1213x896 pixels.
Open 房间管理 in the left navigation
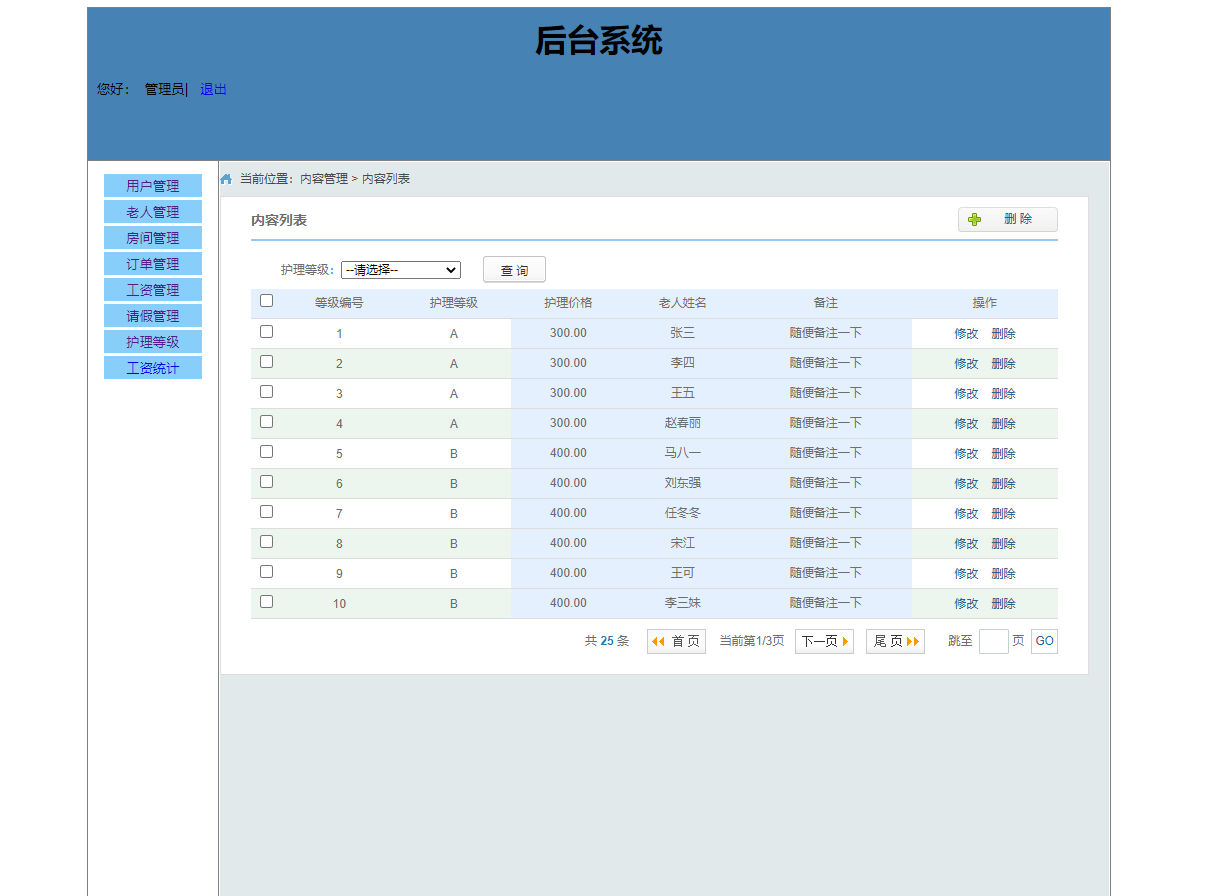152,237
